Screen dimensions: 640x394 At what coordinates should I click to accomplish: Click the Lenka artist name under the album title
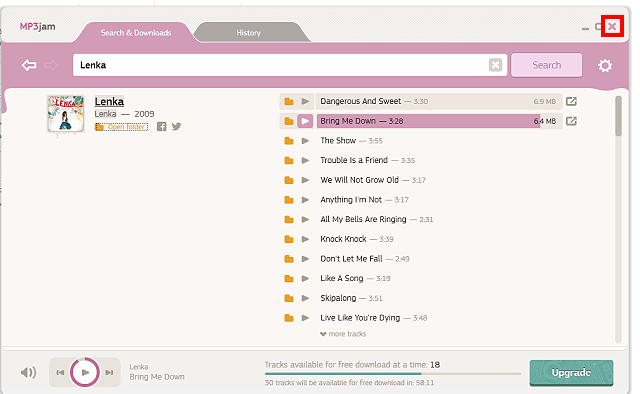tap(105, 114)
